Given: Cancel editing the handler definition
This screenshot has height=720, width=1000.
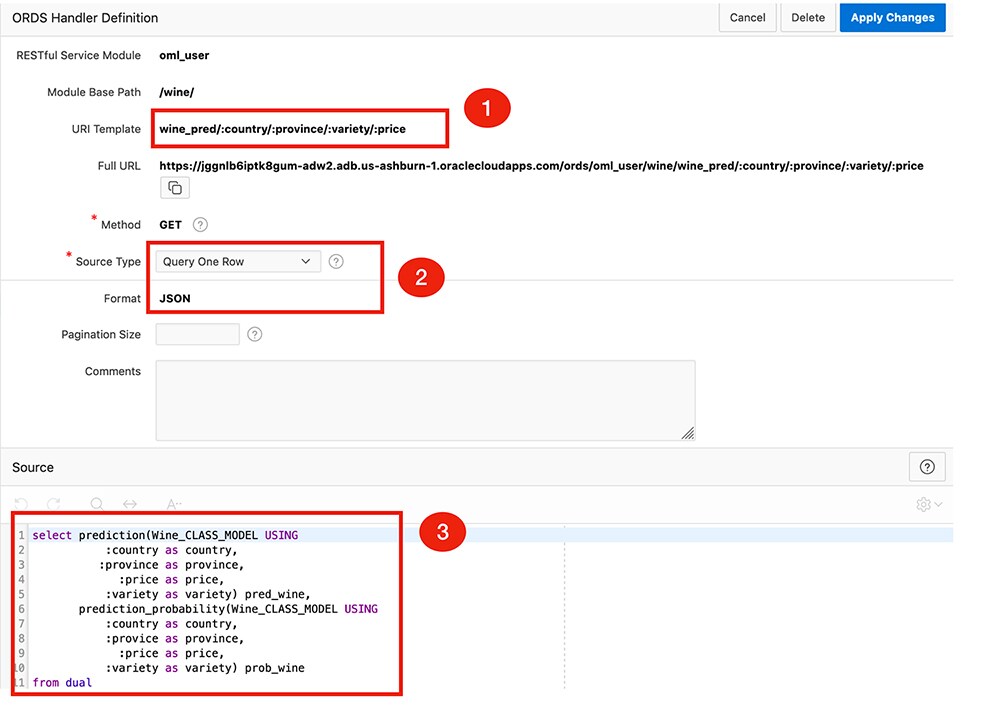Looking at the screenshot, I should [x=747, y=17].
